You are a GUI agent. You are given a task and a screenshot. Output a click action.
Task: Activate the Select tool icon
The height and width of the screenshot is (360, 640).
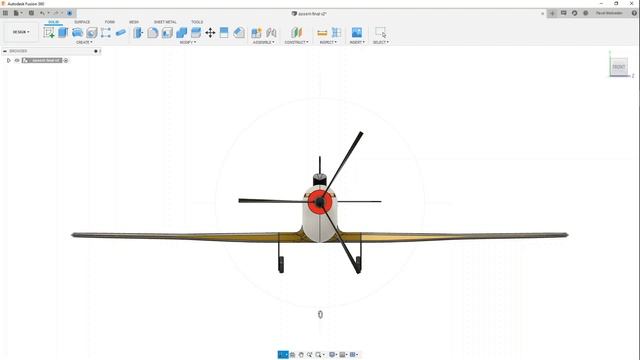[380, 32]
